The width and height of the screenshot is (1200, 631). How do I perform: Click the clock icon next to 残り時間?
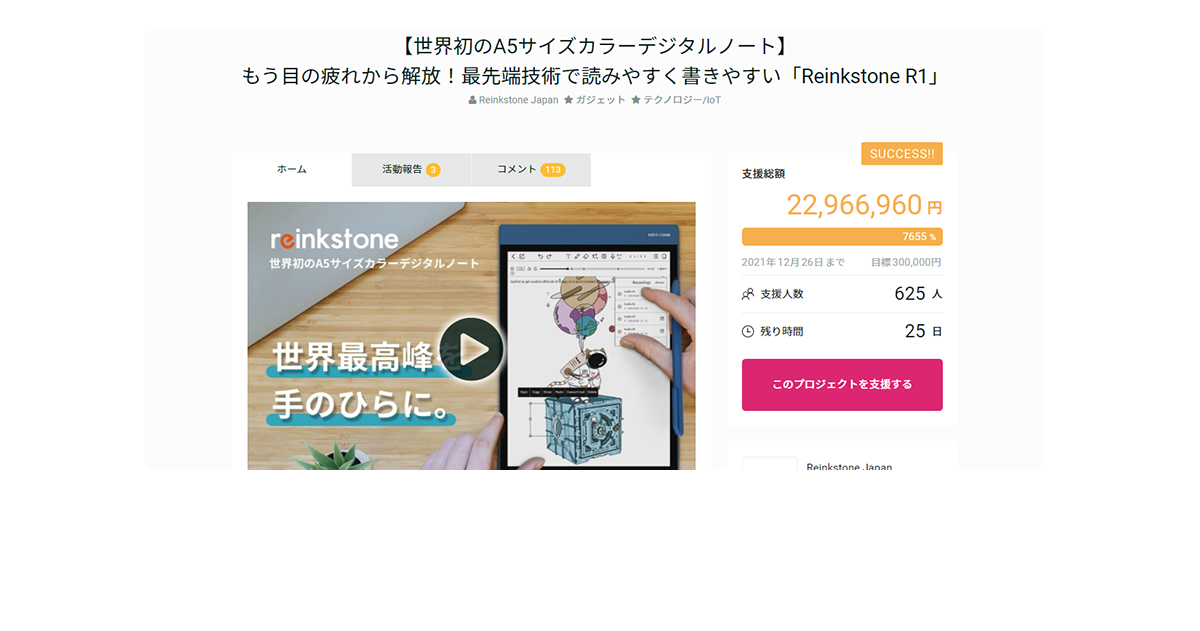coord(748,331)
